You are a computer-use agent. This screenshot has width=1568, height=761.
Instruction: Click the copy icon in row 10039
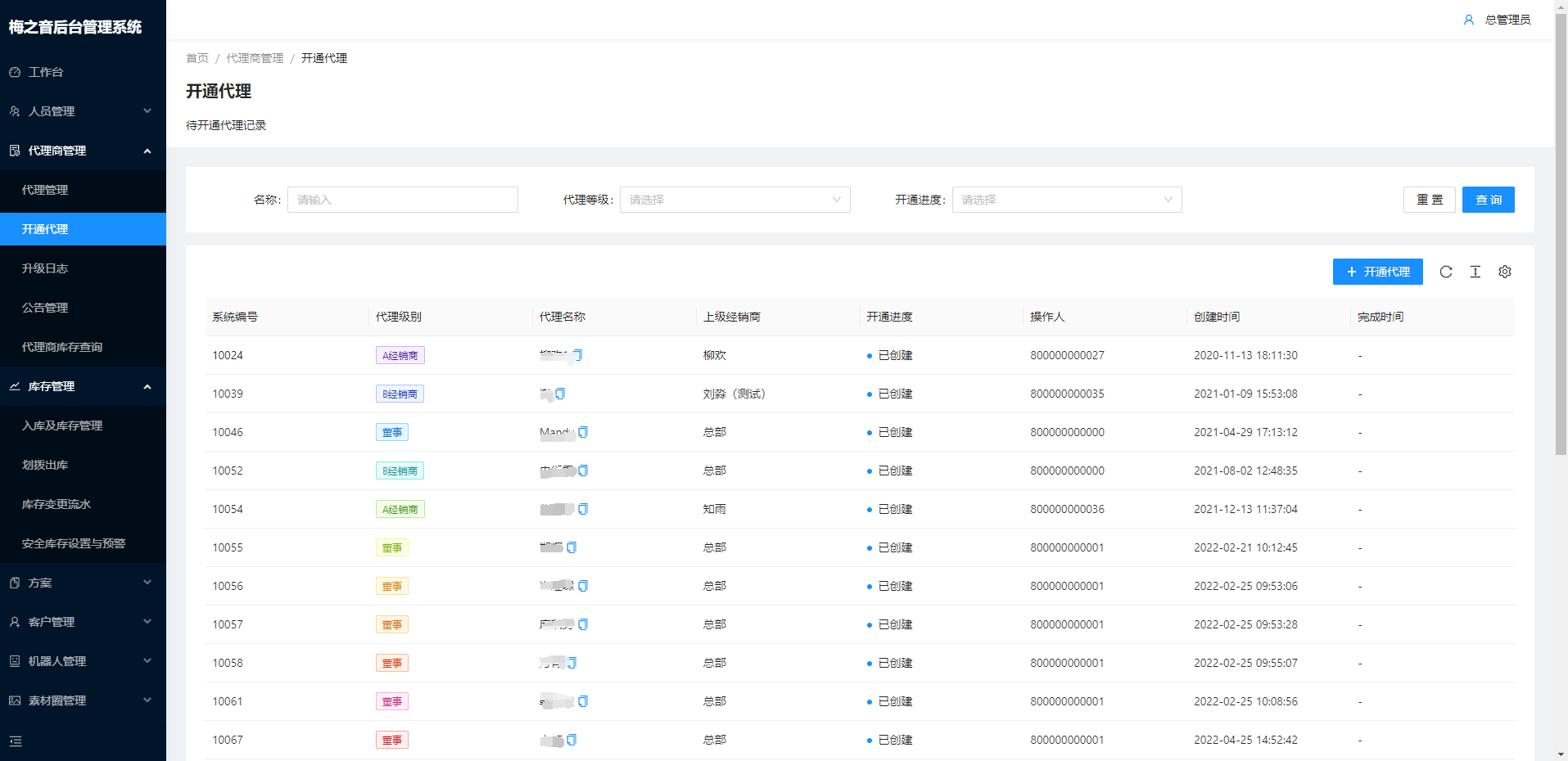560,394
